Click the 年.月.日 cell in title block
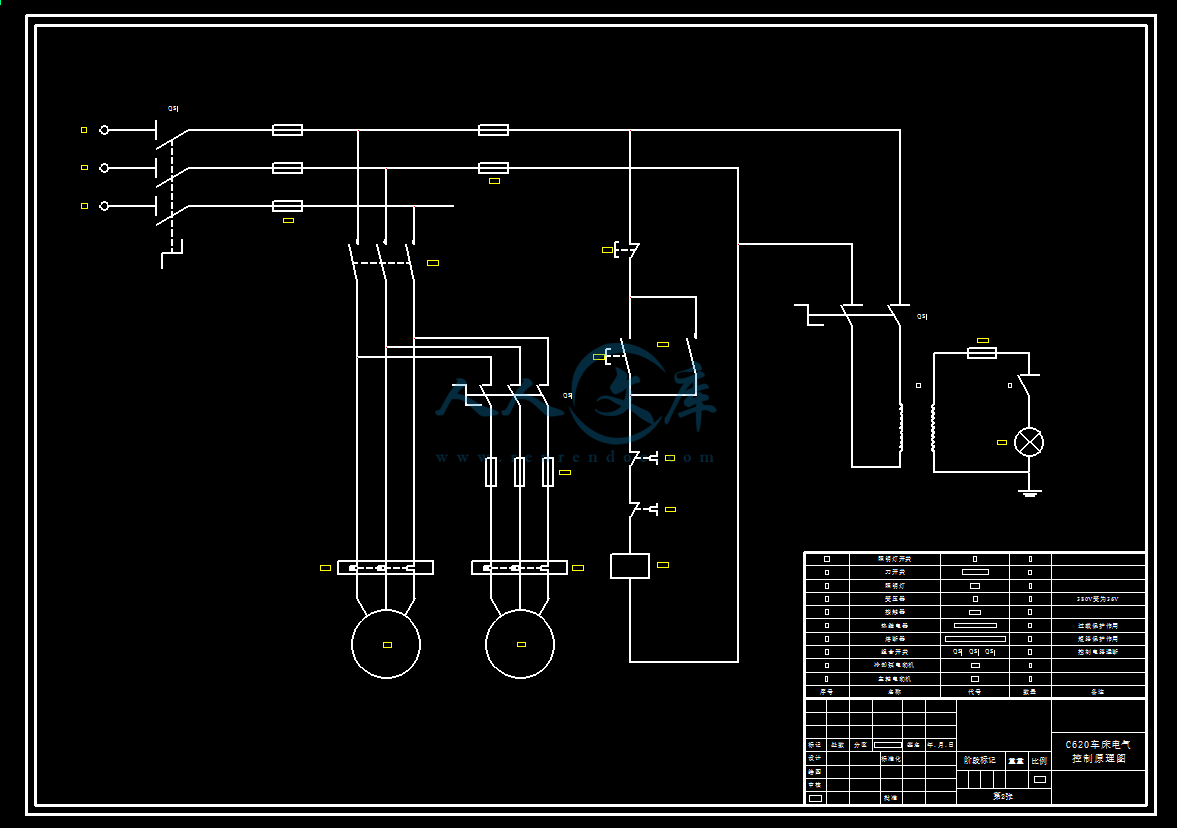The height and width of the screenshot is (828, 1177). click(x=940, y=745)
